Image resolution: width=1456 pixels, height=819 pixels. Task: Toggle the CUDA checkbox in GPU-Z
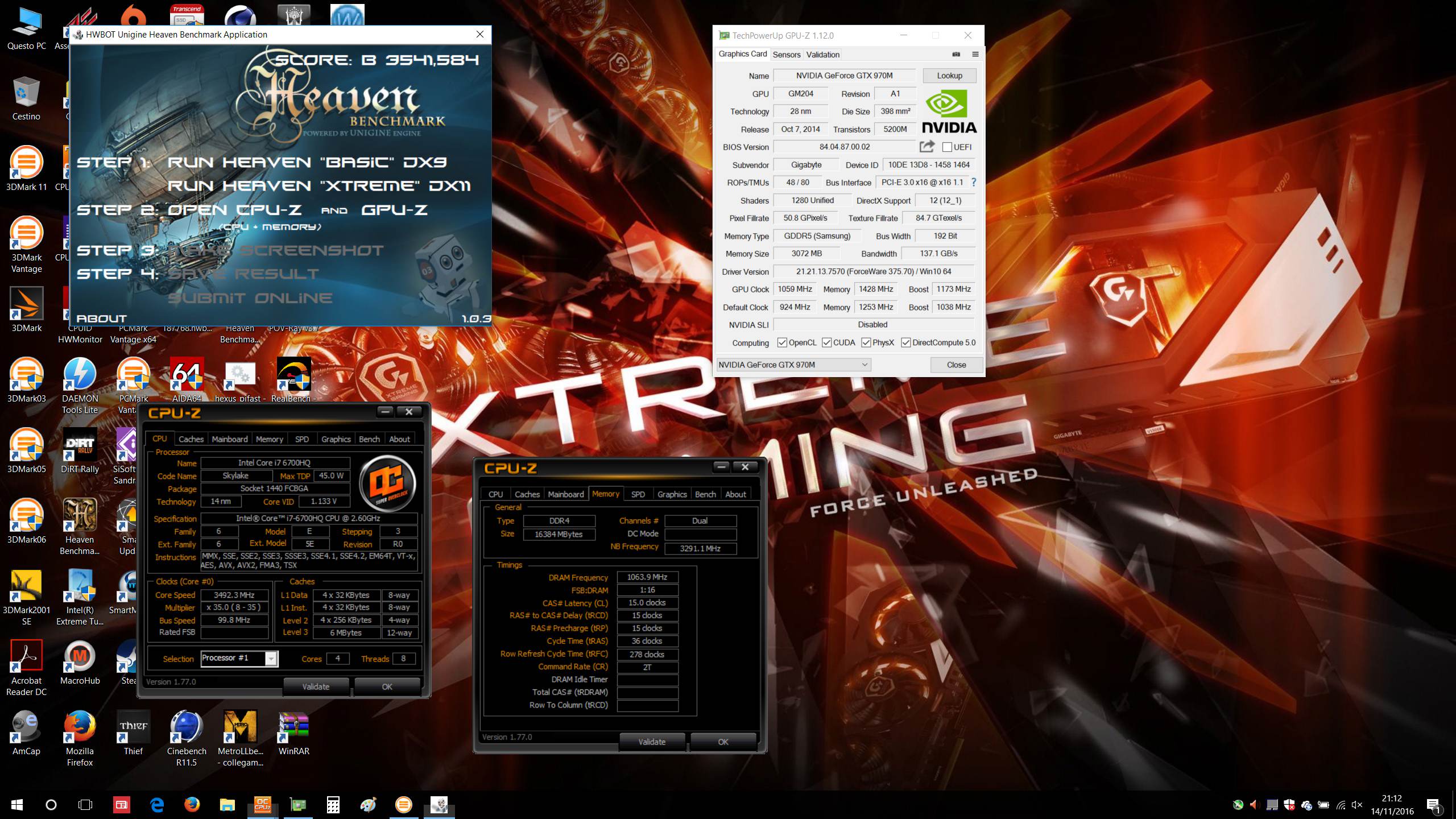click(826, 342)
